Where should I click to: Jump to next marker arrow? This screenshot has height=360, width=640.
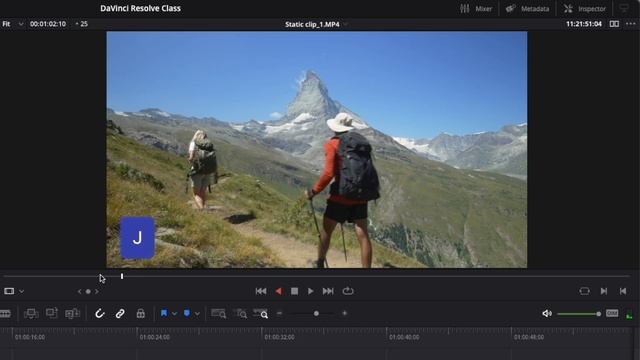pyautogui.click(x=97, y=291)
